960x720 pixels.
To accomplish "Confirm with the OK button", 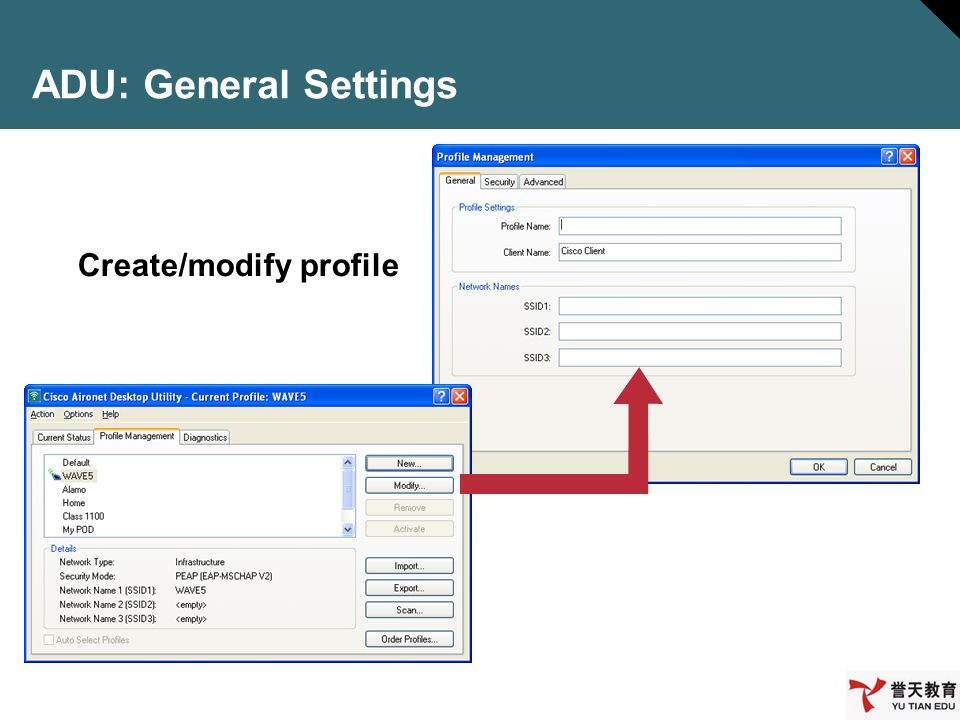I will click(x=819, y=467).
